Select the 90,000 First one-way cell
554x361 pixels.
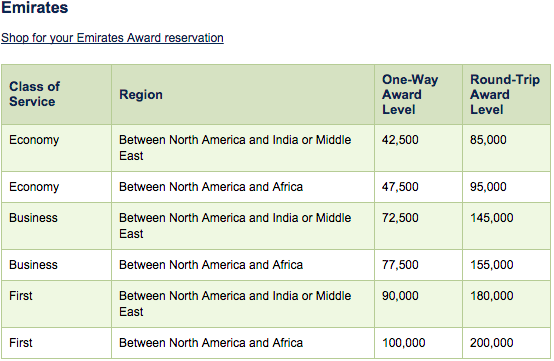click(400, 296)
